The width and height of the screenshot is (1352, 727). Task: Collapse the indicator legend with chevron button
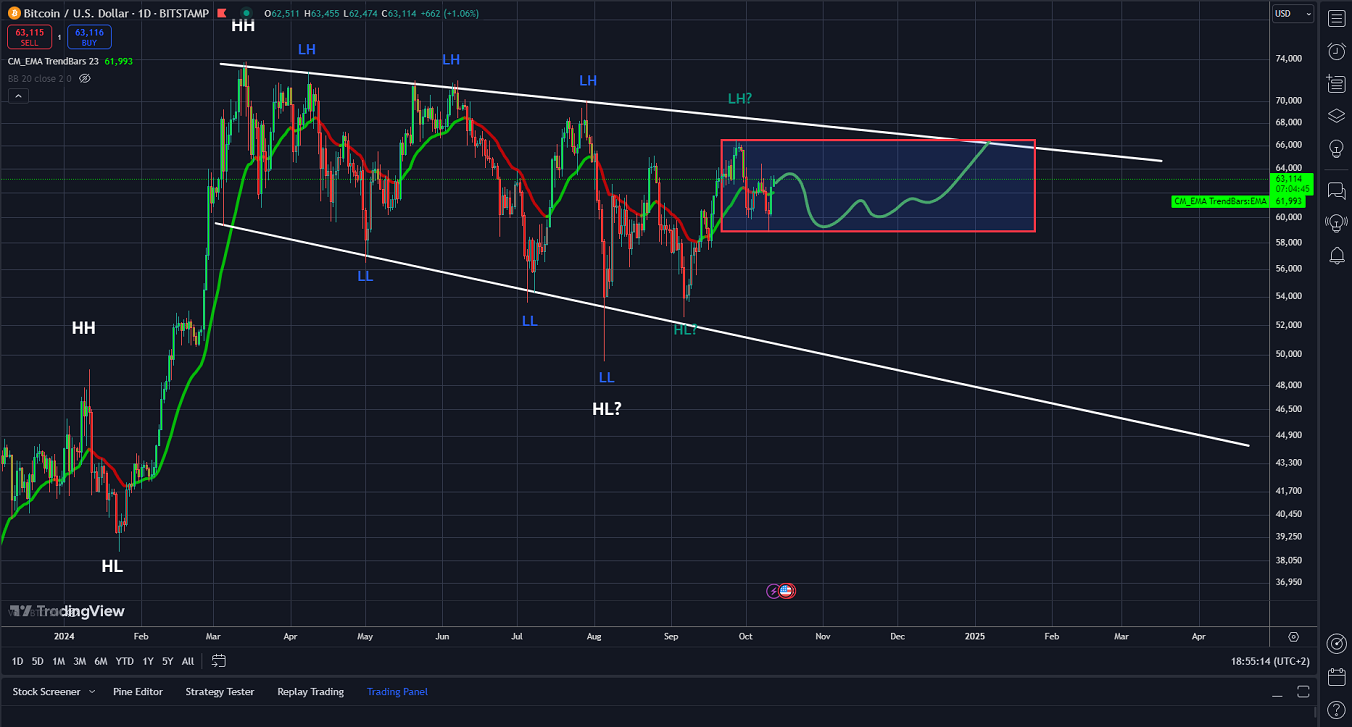[19, 96]
